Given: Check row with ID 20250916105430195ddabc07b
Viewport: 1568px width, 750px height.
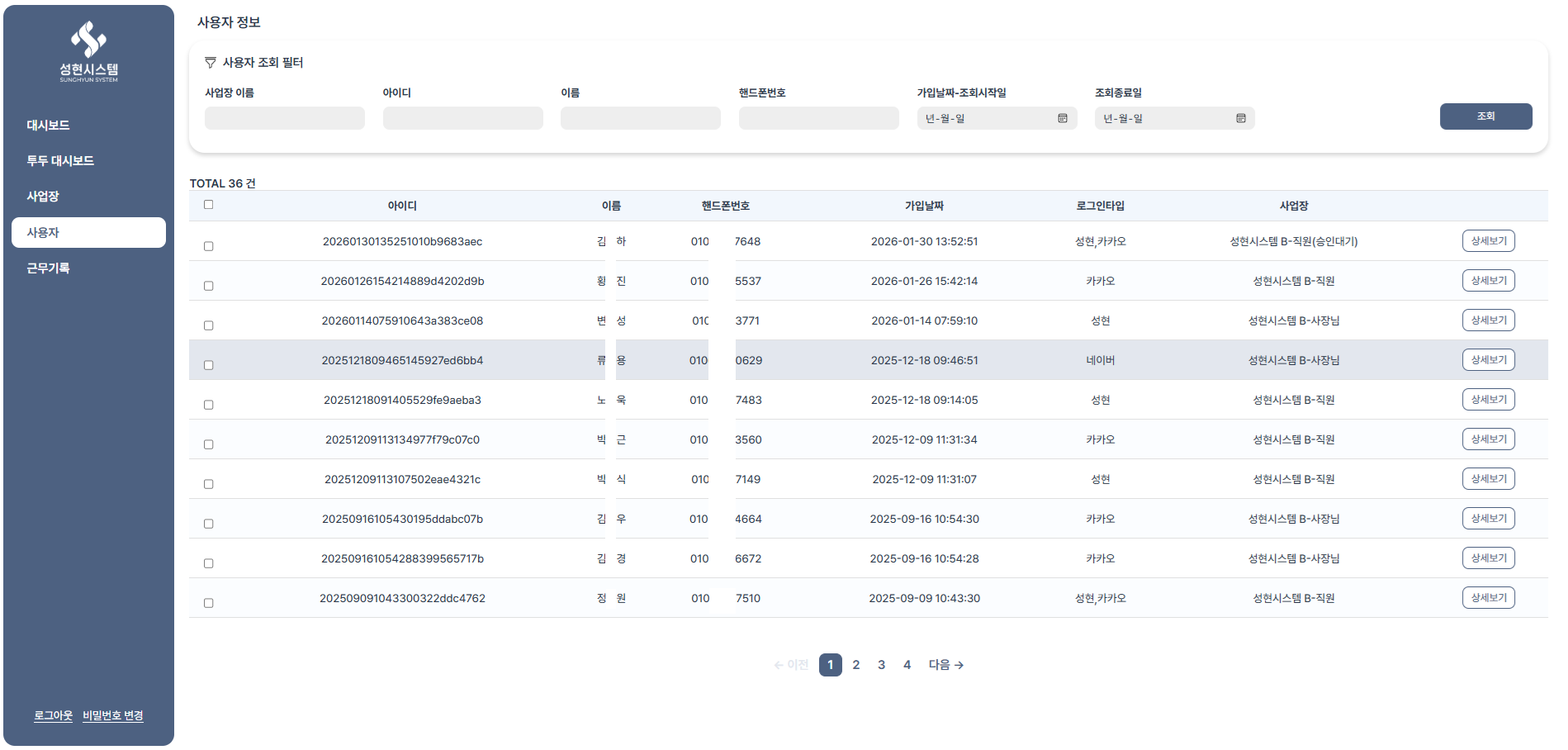Looking at the screenshot, I should 209,524.
